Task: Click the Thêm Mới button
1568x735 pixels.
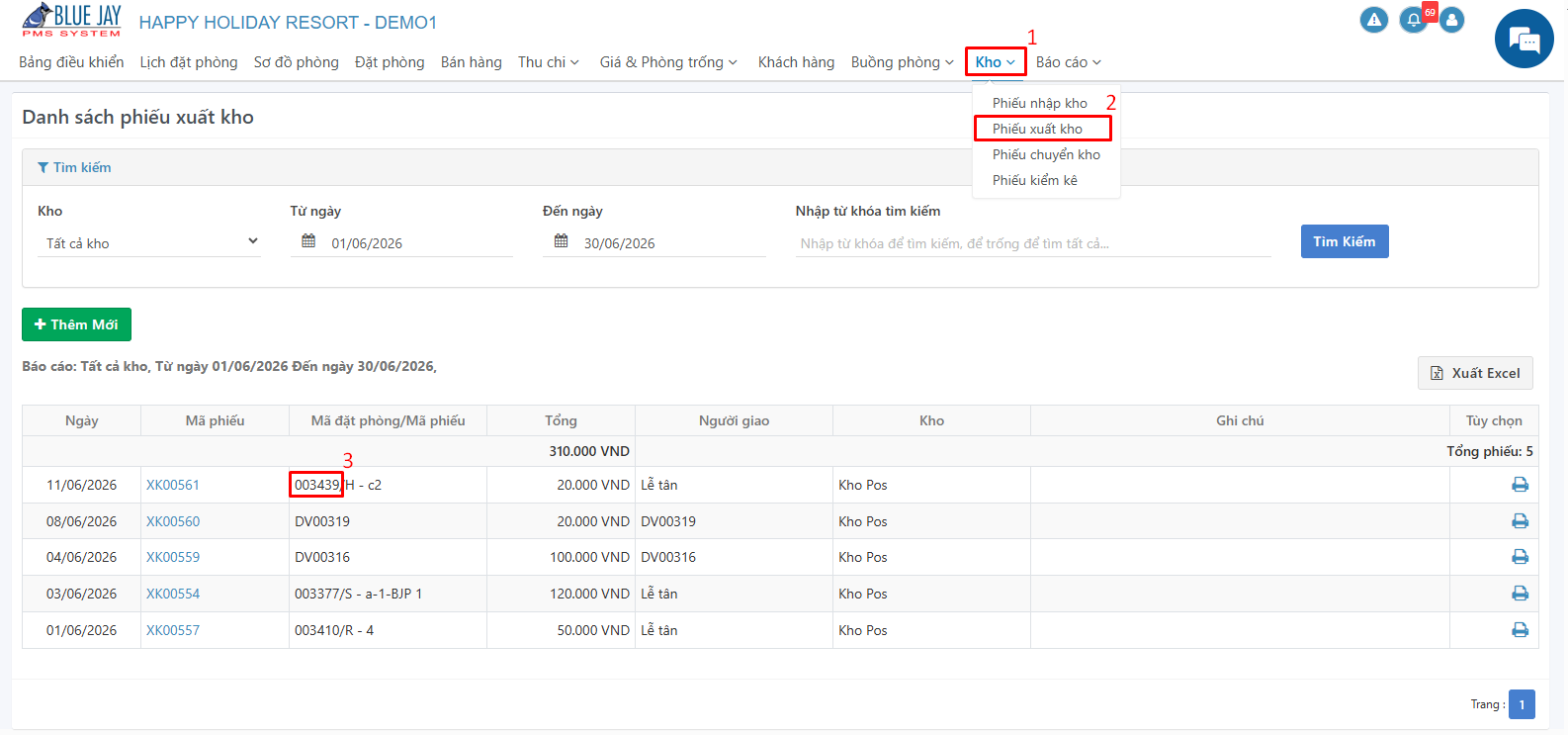Action: (76, 324)
